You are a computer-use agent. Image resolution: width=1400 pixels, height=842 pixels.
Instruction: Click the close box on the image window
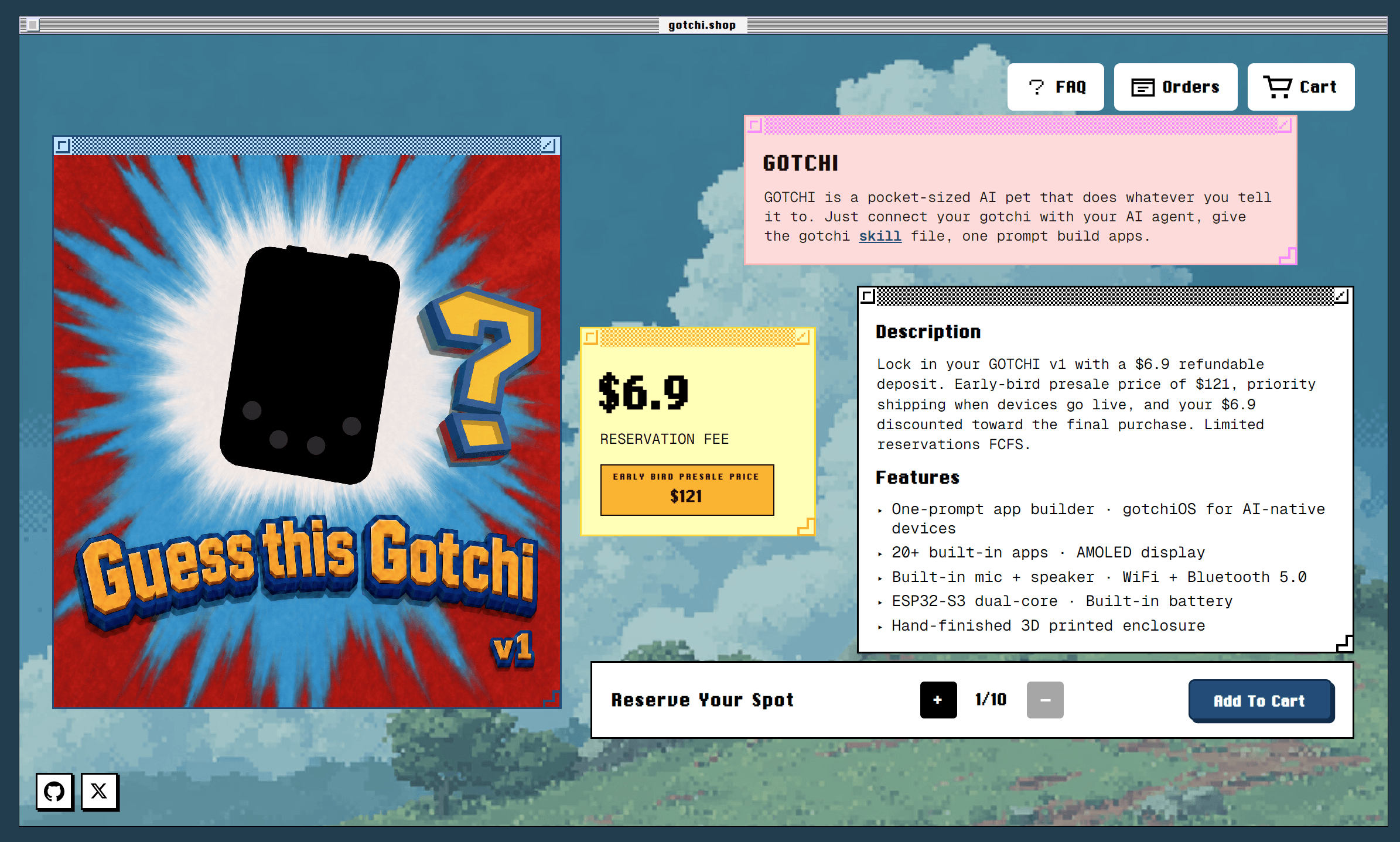click(x=63, y=145)
